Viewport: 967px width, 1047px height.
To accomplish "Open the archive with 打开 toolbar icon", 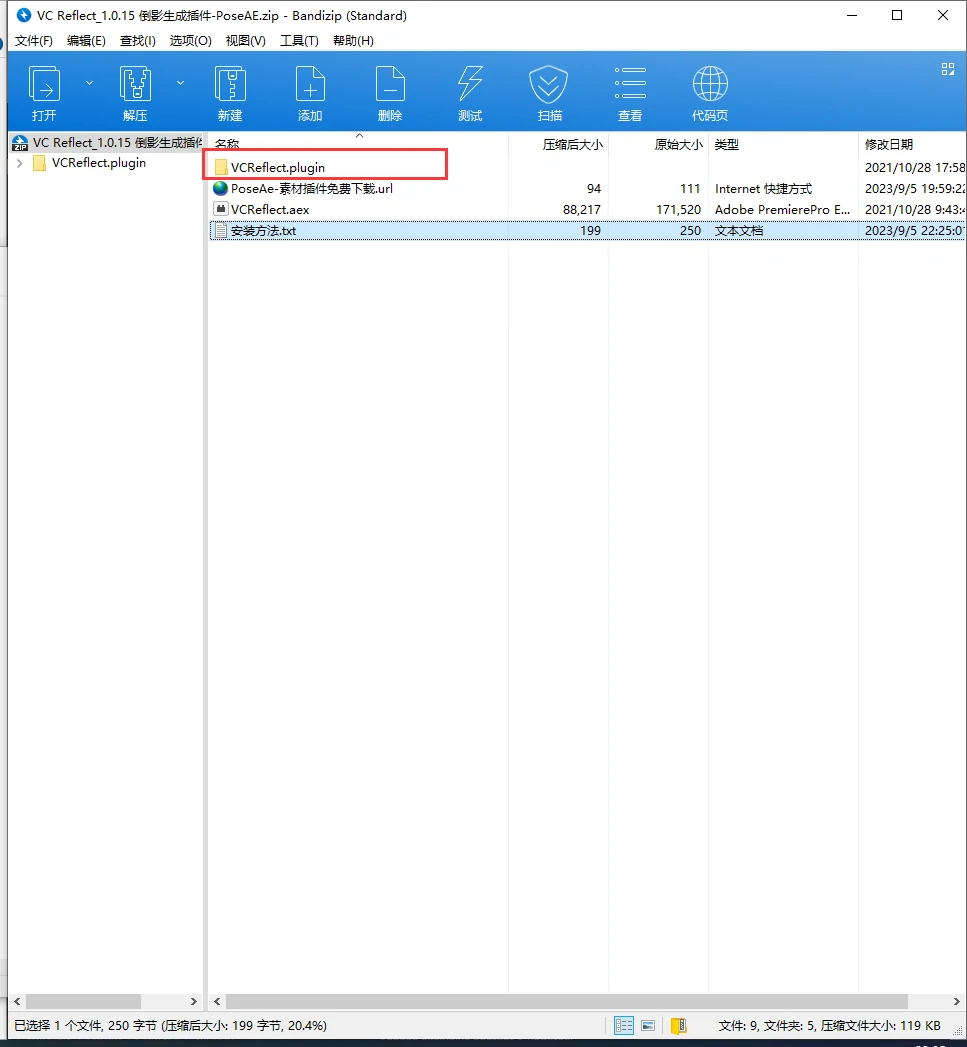I will click(44, 90).
